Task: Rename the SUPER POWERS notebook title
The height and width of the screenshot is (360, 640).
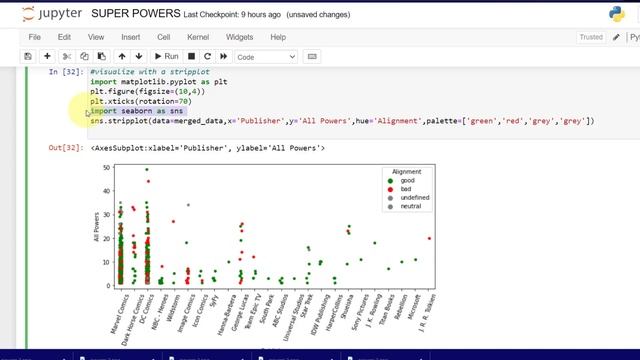Action: pyautogui.click(x=136, y=13)
